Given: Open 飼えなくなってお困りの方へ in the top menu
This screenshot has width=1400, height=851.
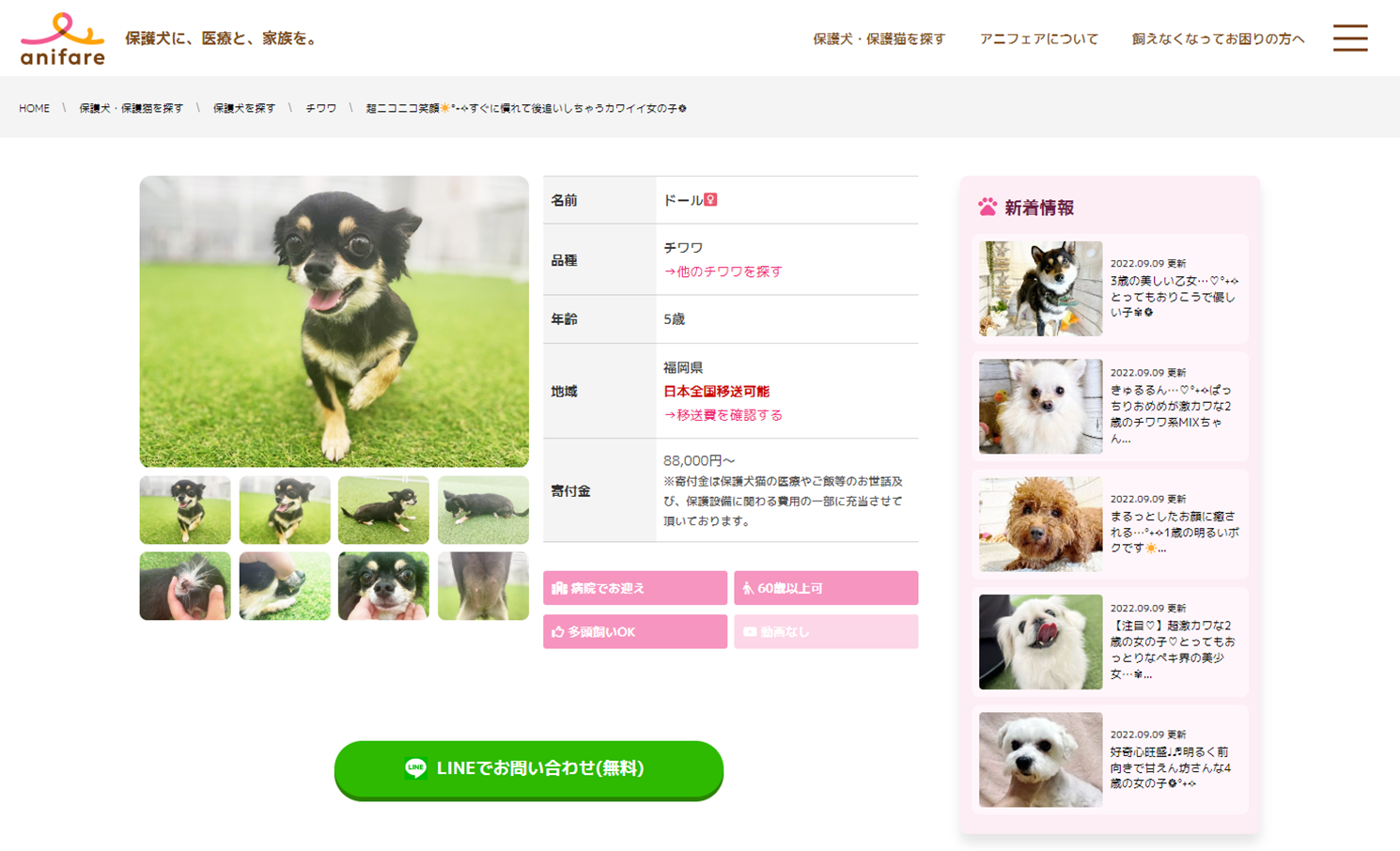Looking at the screenshot, I should coord(1218,39).
